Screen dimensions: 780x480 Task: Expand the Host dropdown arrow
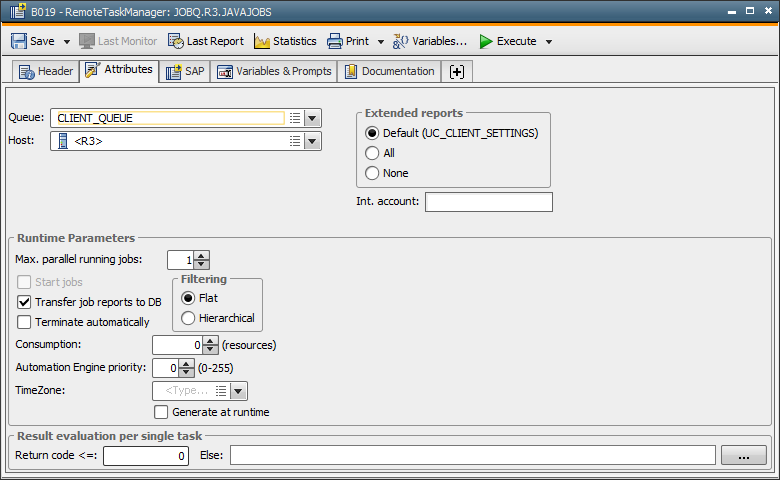[313, 141]
